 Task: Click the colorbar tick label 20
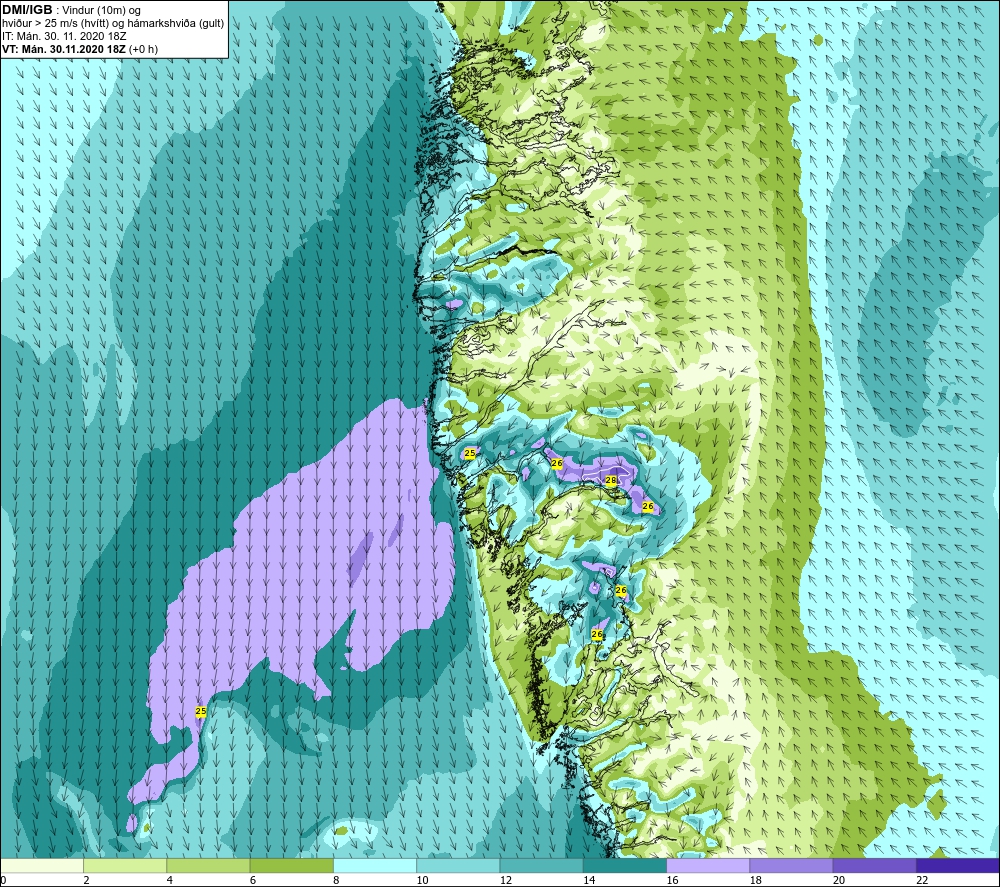click(x=839, y=880)
